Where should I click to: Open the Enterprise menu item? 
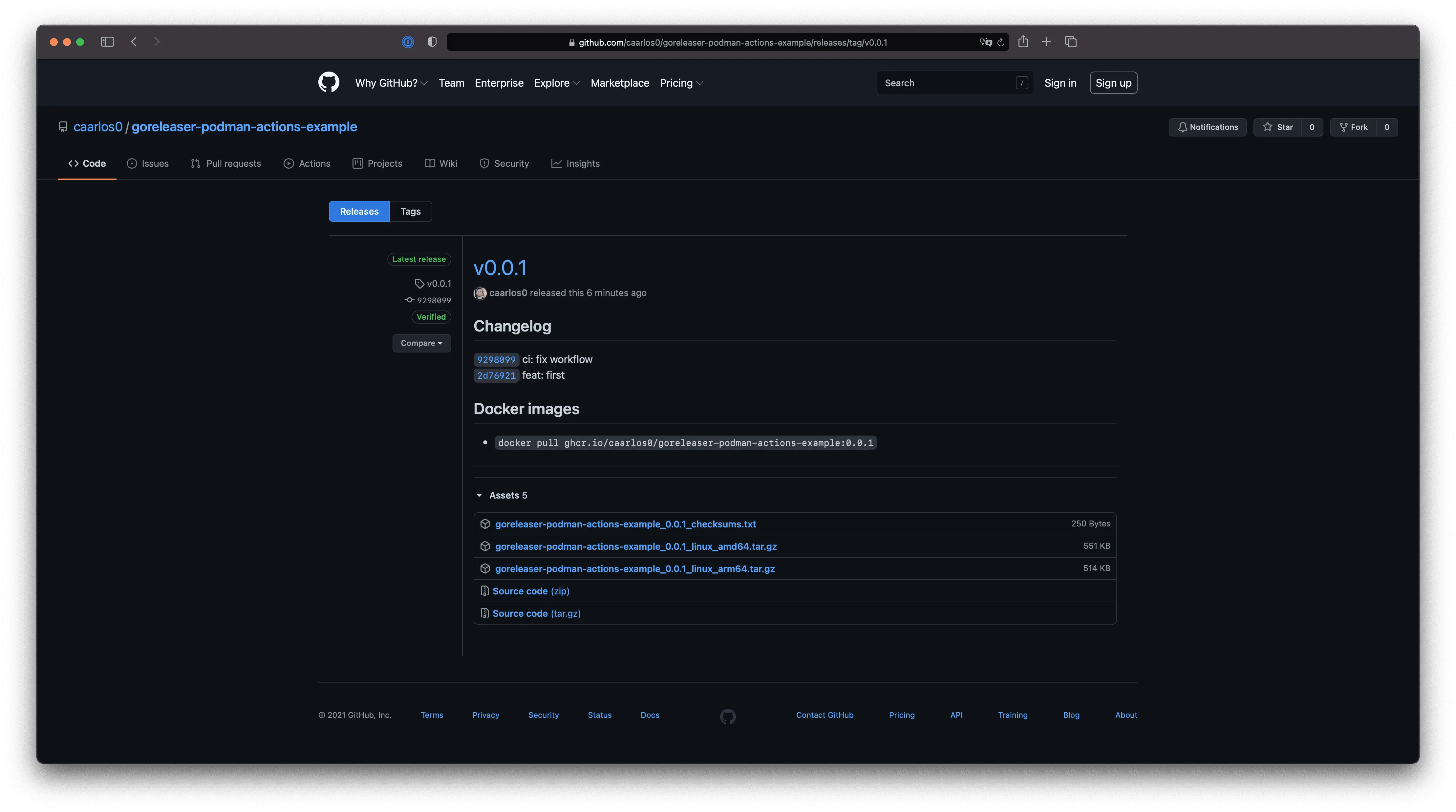coord(499,83)
